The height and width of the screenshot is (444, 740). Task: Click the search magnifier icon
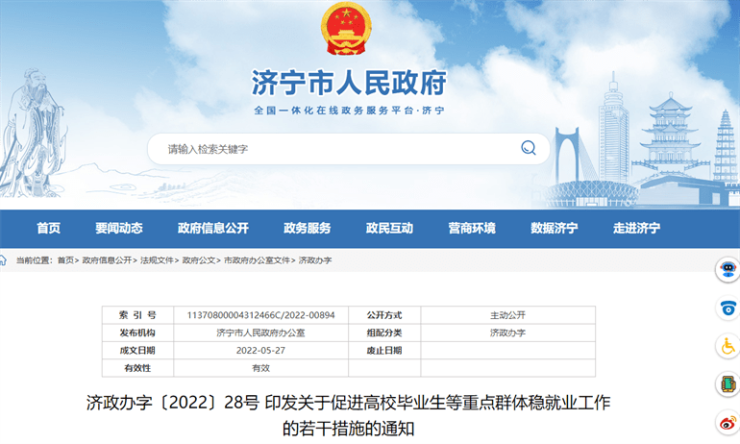(528, 148)
